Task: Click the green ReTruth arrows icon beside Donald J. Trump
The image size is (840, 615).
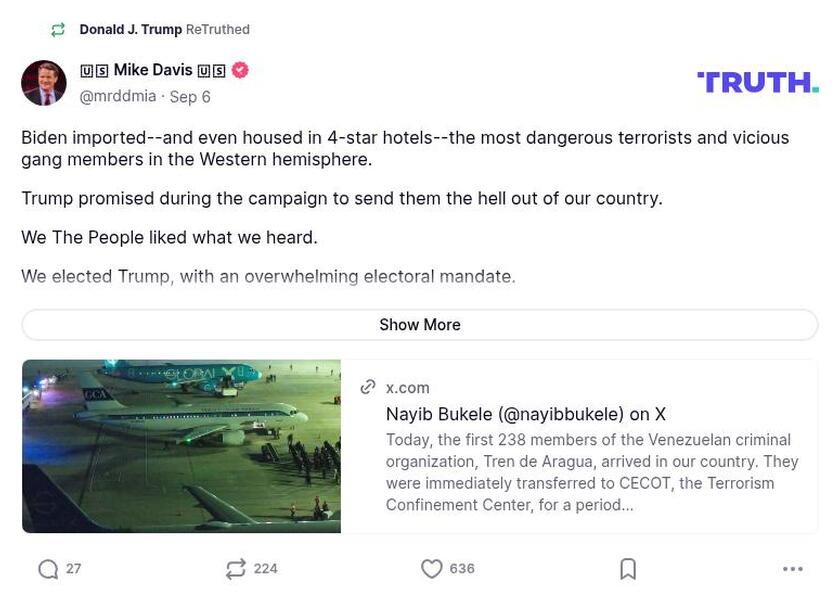Action: [x=57, y=29]
